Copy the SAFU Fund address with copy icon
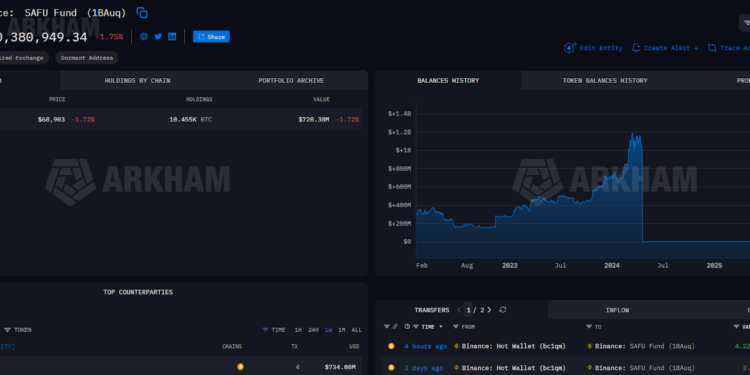This screenshot has height=375, width=750. [x=142, y=12]
